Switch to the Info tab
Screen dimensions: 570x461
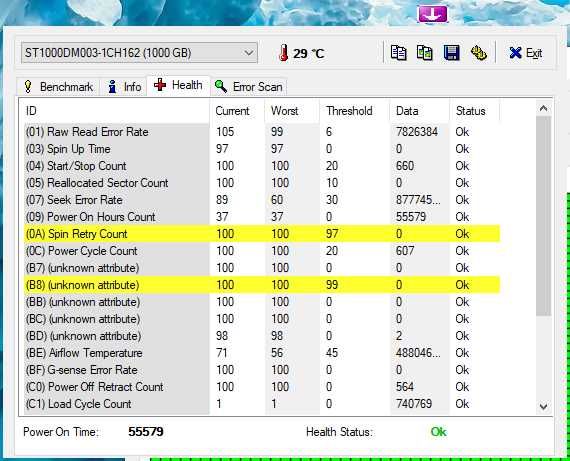(x=124, y=87)
